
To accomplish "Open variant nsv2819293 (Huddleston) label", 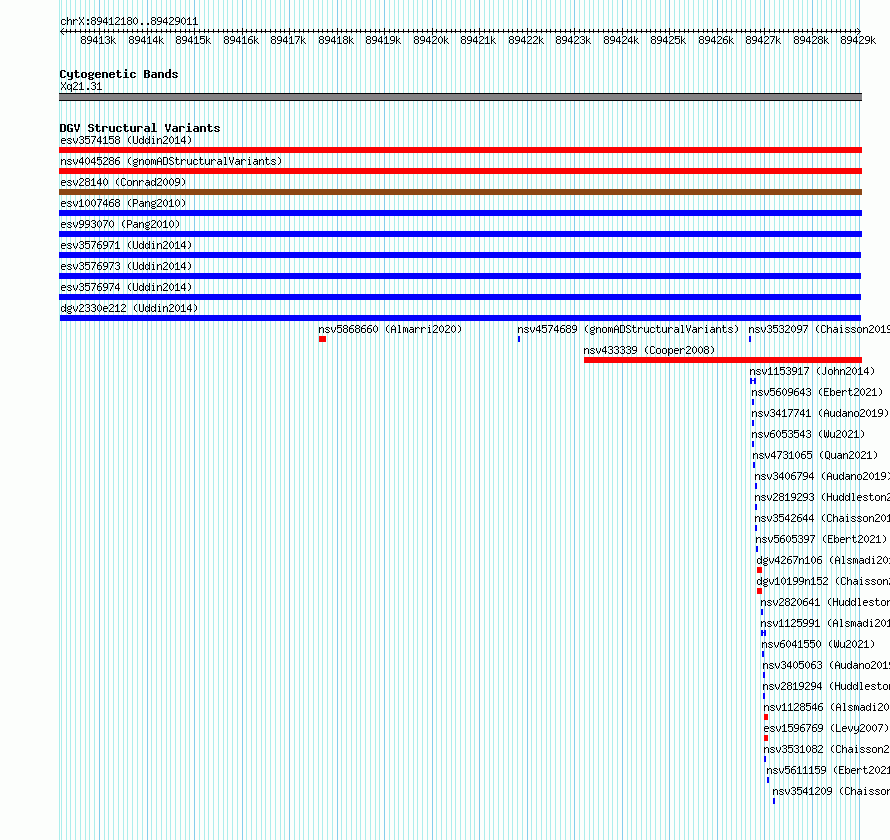I will click(822, 497).
